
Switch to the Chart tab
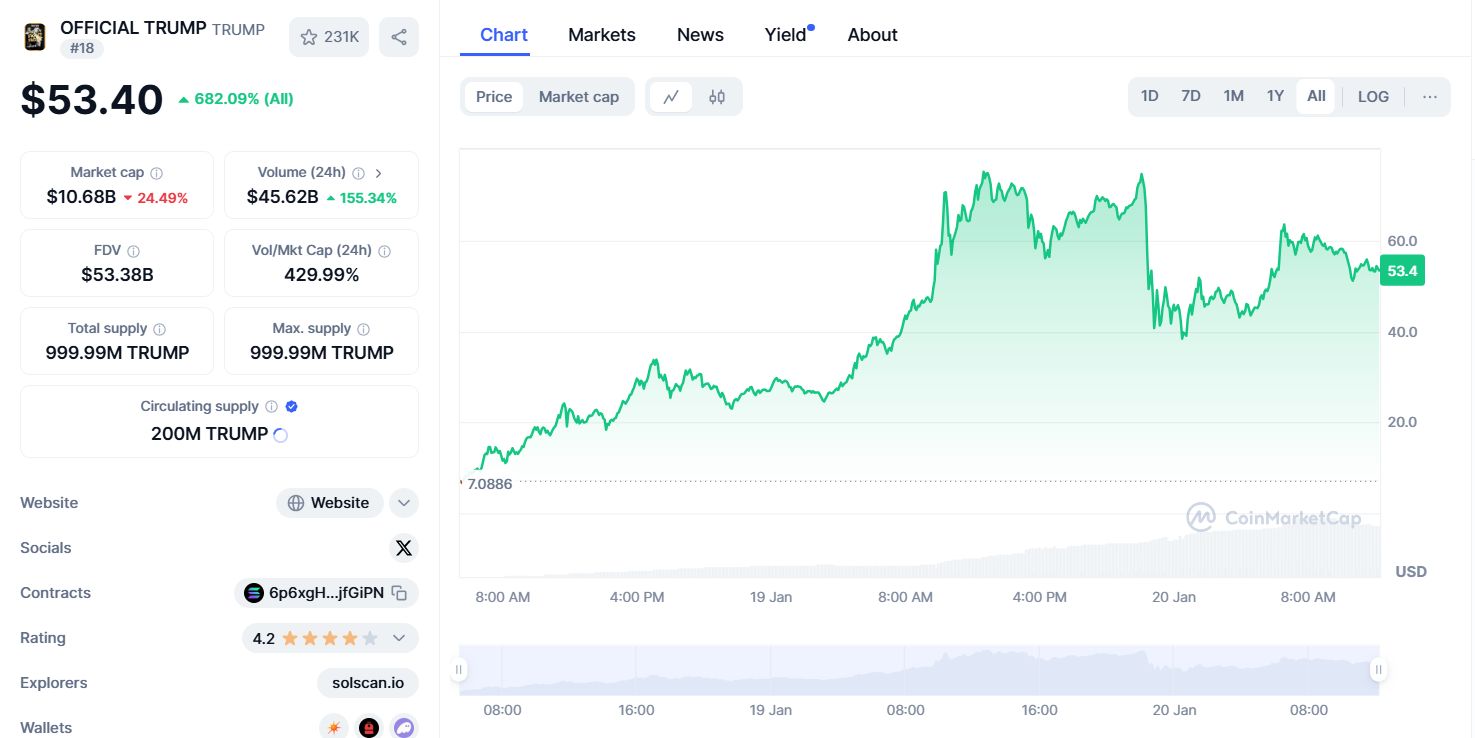click(504, 35)
